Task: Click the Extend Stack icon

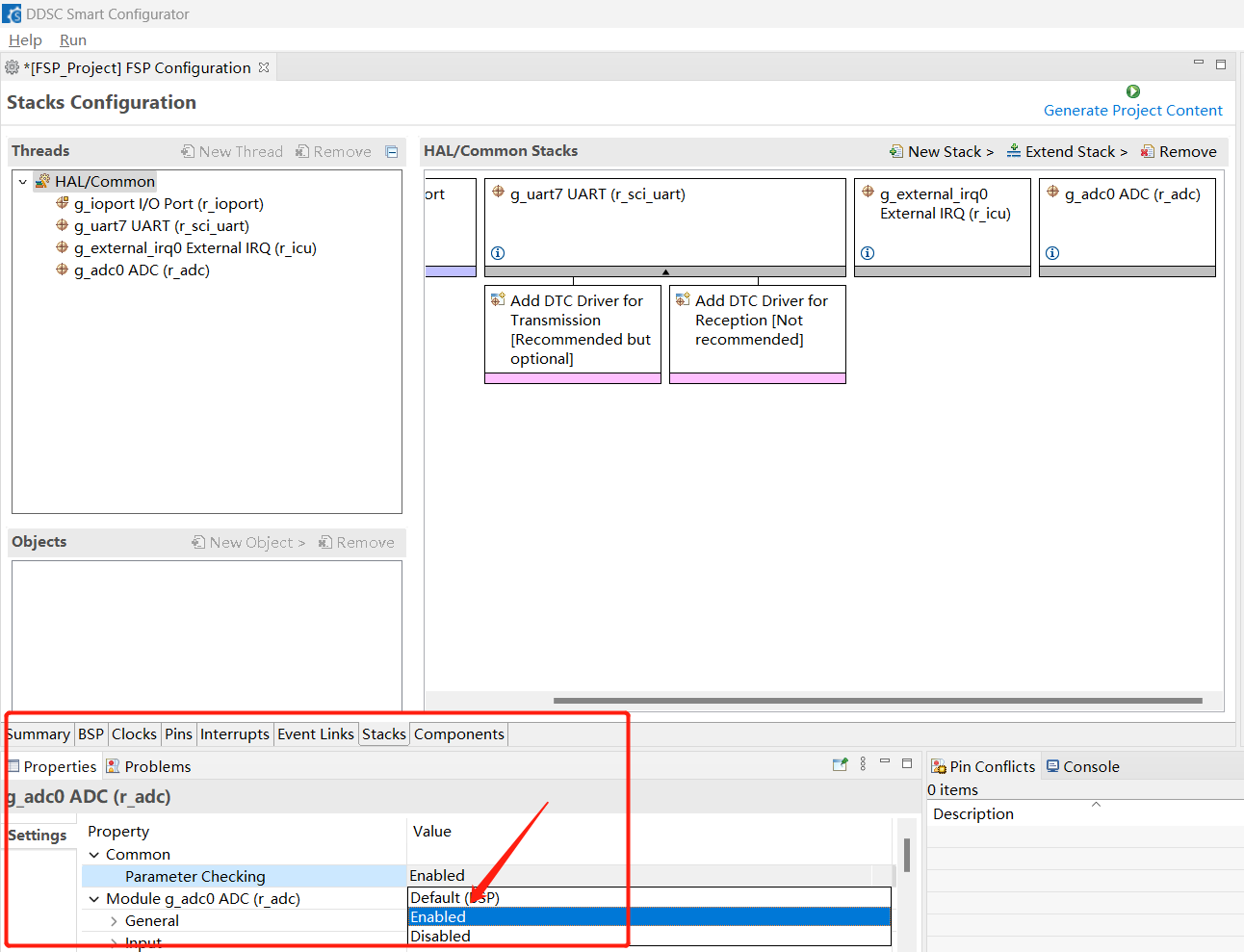Action: (x=1014, y=151)
